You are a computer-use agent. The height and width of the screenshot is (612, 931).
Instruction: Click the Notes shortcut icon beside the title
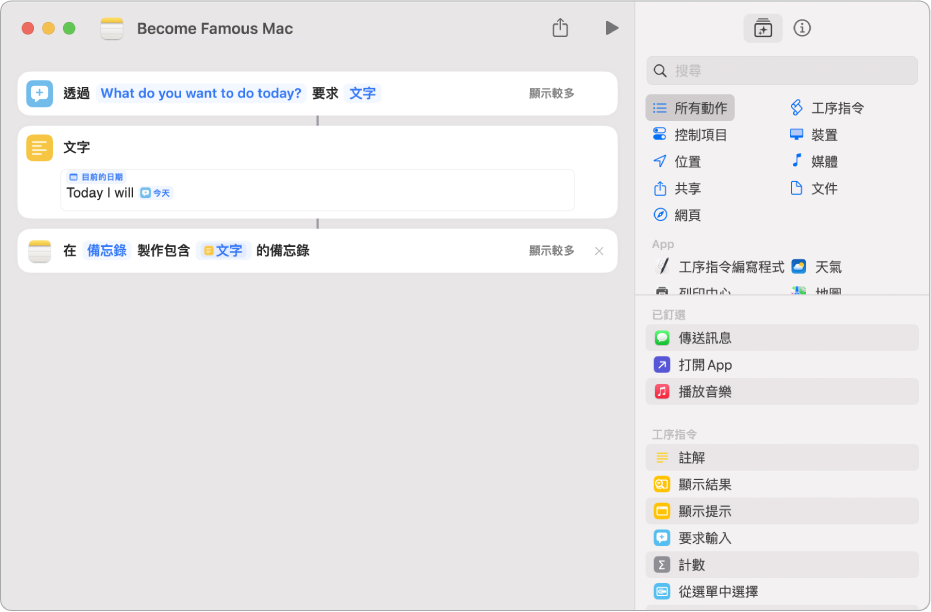click(x=112, y=28)
